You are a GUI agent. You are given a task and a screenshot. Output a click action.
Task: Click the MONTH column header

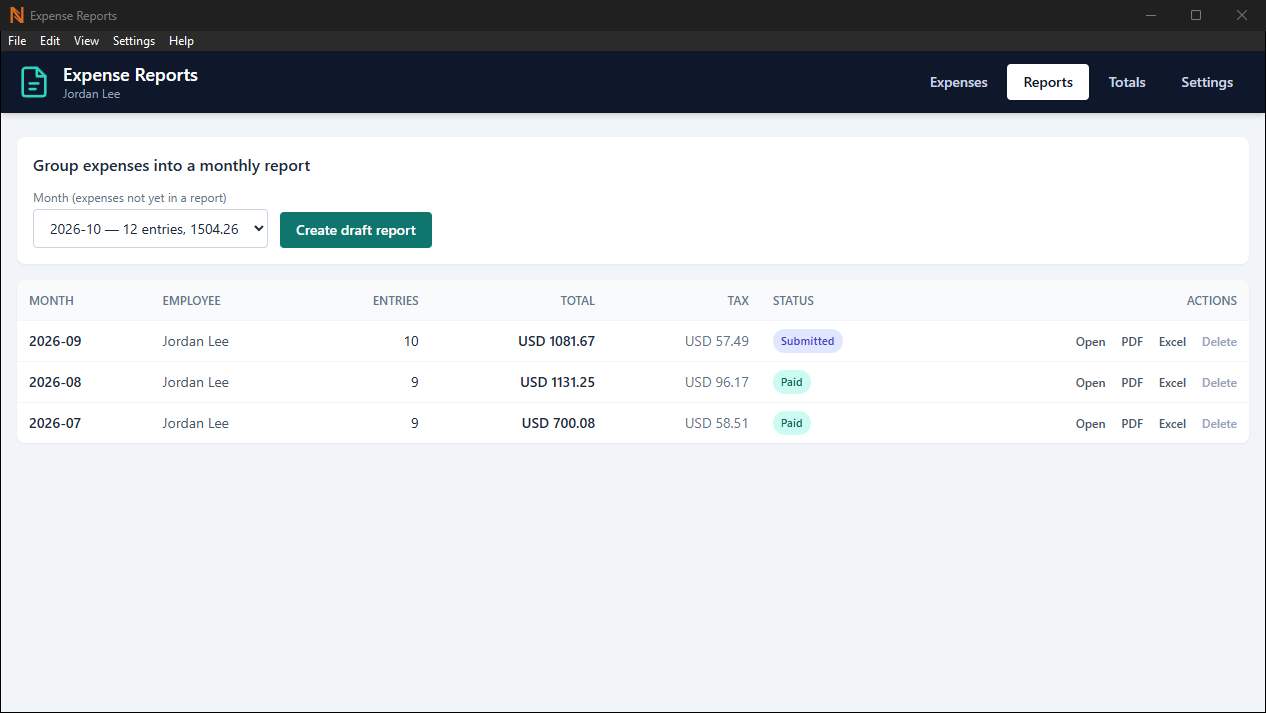(51, 301)
